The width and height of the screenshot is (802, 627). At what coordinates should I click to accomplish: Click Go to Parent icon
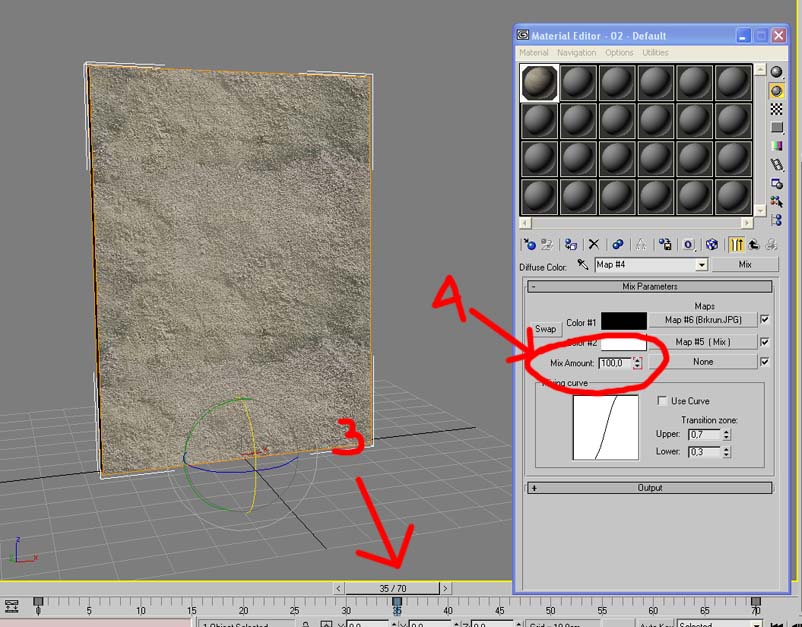753,244
